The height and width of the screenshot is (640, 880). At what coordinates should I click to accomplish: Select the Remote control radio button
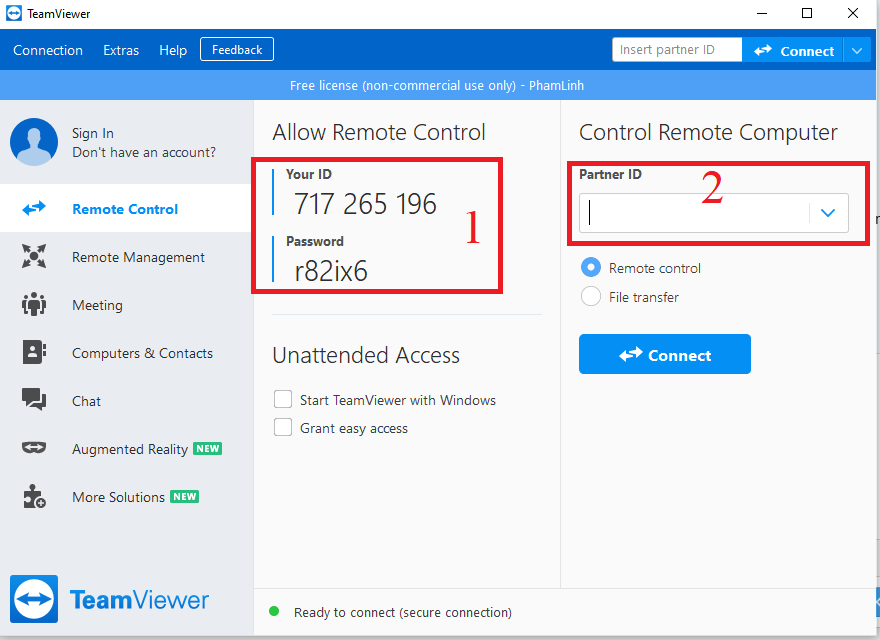[x=590, y=267]
